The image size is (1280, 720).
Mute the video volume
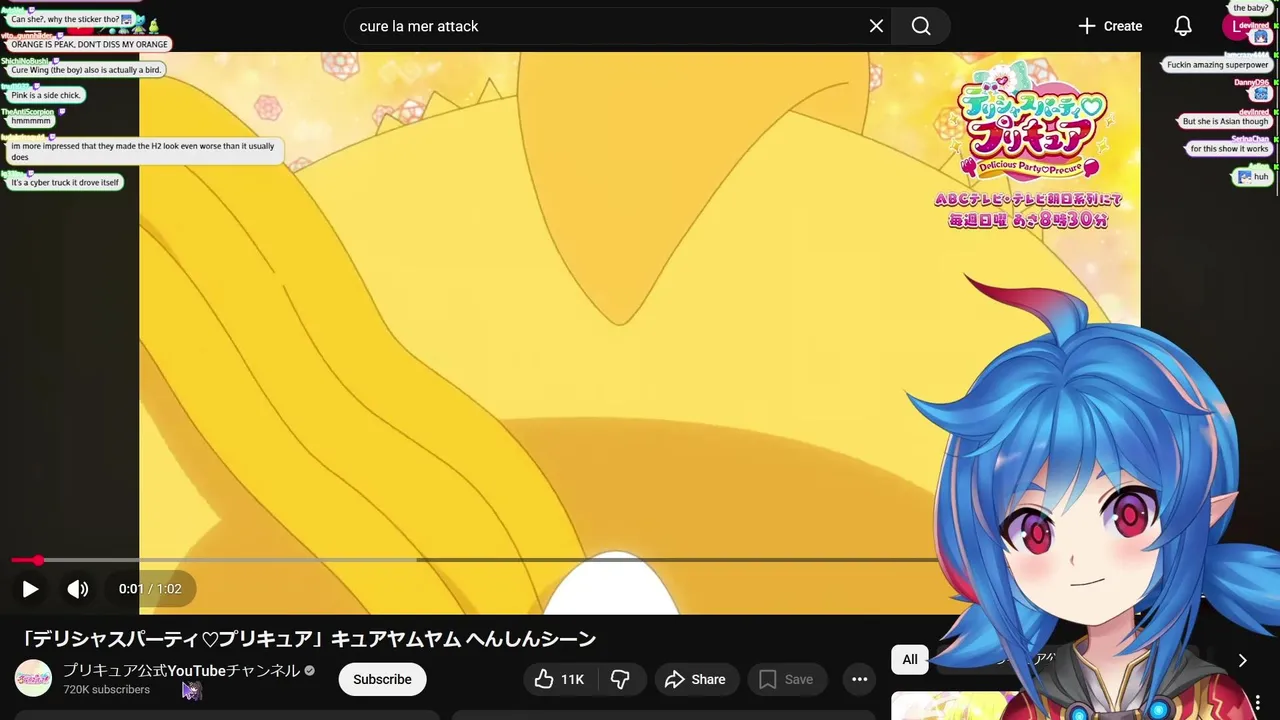click(x=77, y=589)
